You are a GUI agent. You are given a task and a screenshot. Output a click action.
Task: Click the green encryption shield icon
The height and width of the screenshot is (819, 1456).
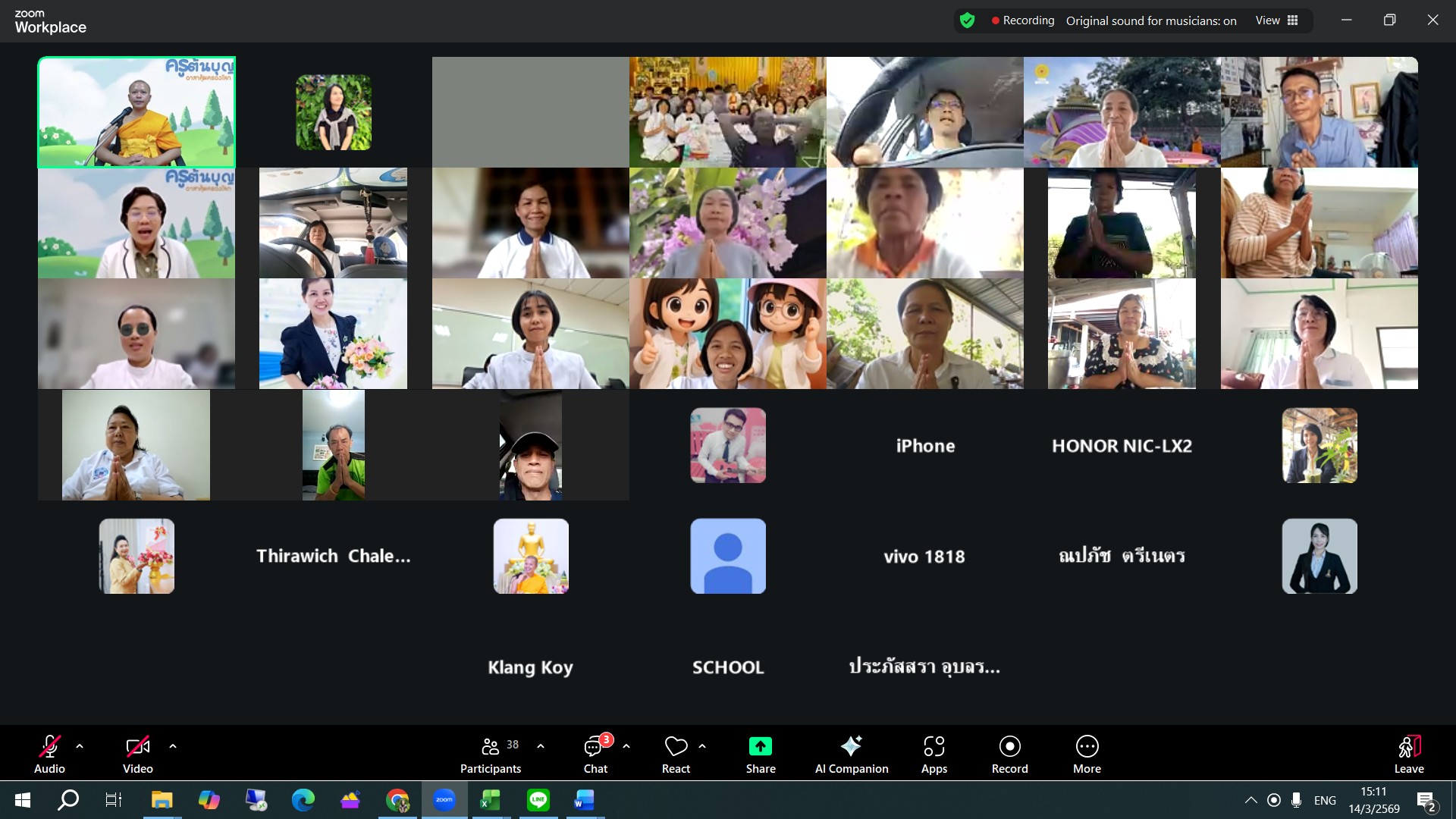tap(967, 20)
